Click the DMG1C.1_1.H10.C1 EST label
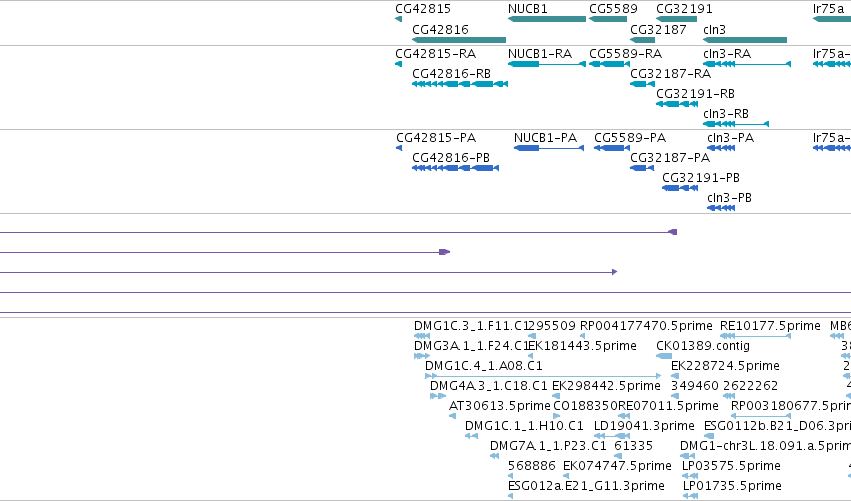This screenshot has height=501, width=851. click(x=524, y=426)
